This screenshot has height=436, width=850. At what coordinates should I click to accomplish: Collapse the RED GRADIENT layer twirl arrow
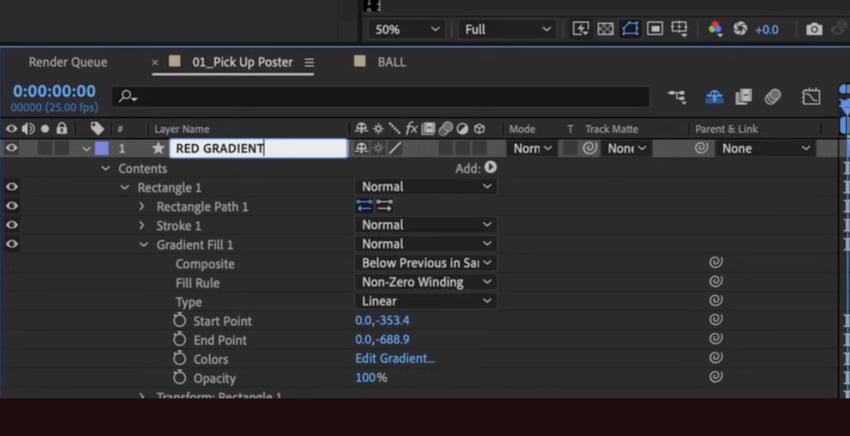(86, 149)
